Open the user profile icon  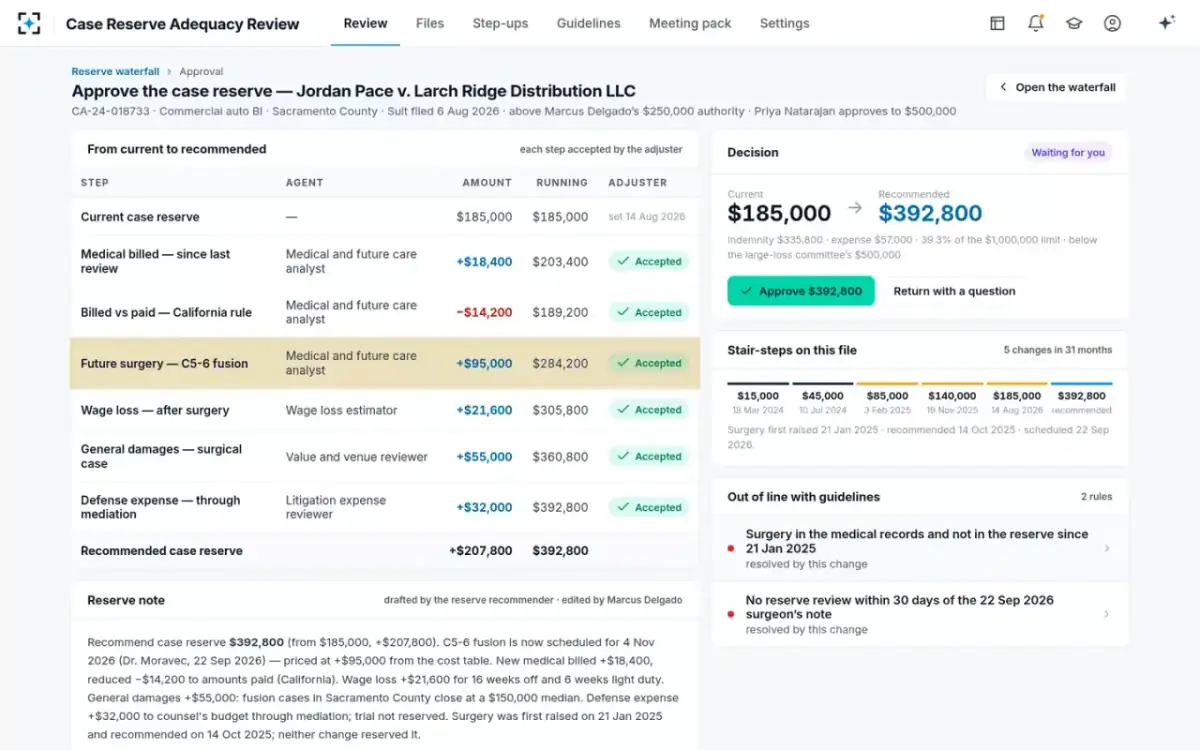pos(1112,23)
